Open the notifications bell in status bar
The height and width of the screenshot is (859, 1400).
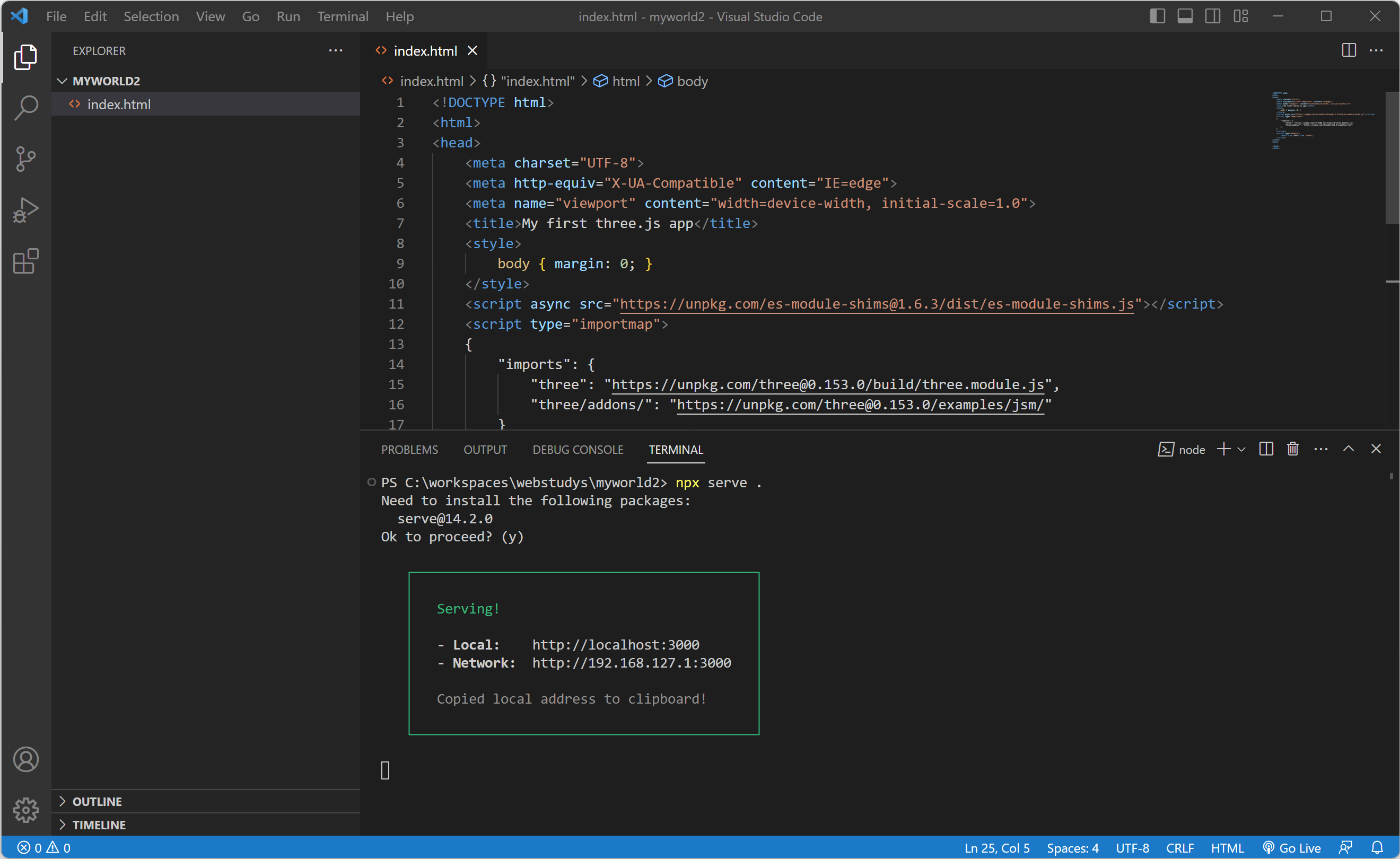1377,848
